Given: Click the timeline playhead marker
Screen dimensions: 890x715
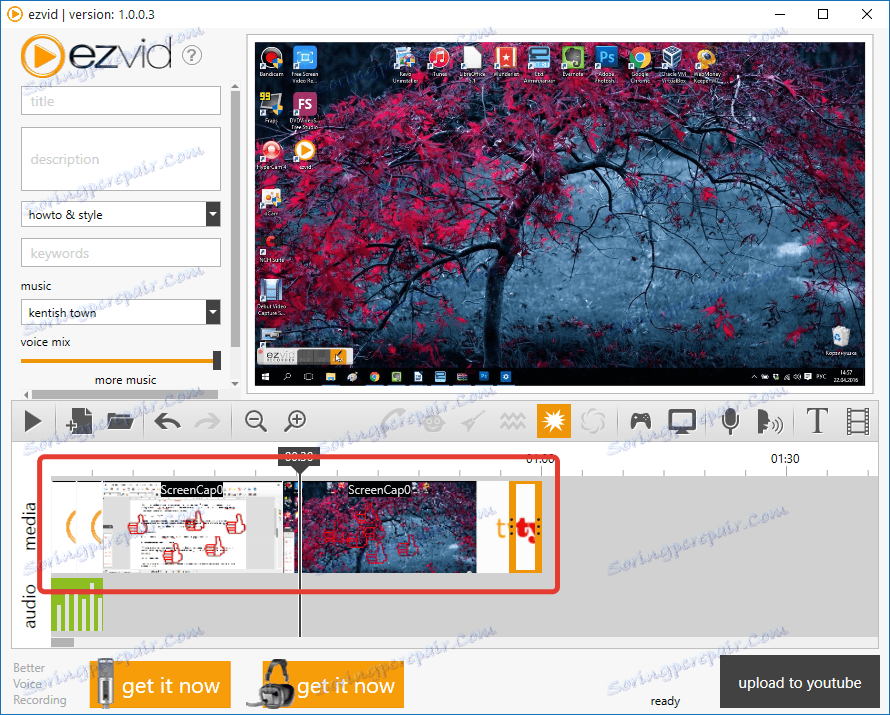Looking at the screenshot, I should tap(299, 458).
